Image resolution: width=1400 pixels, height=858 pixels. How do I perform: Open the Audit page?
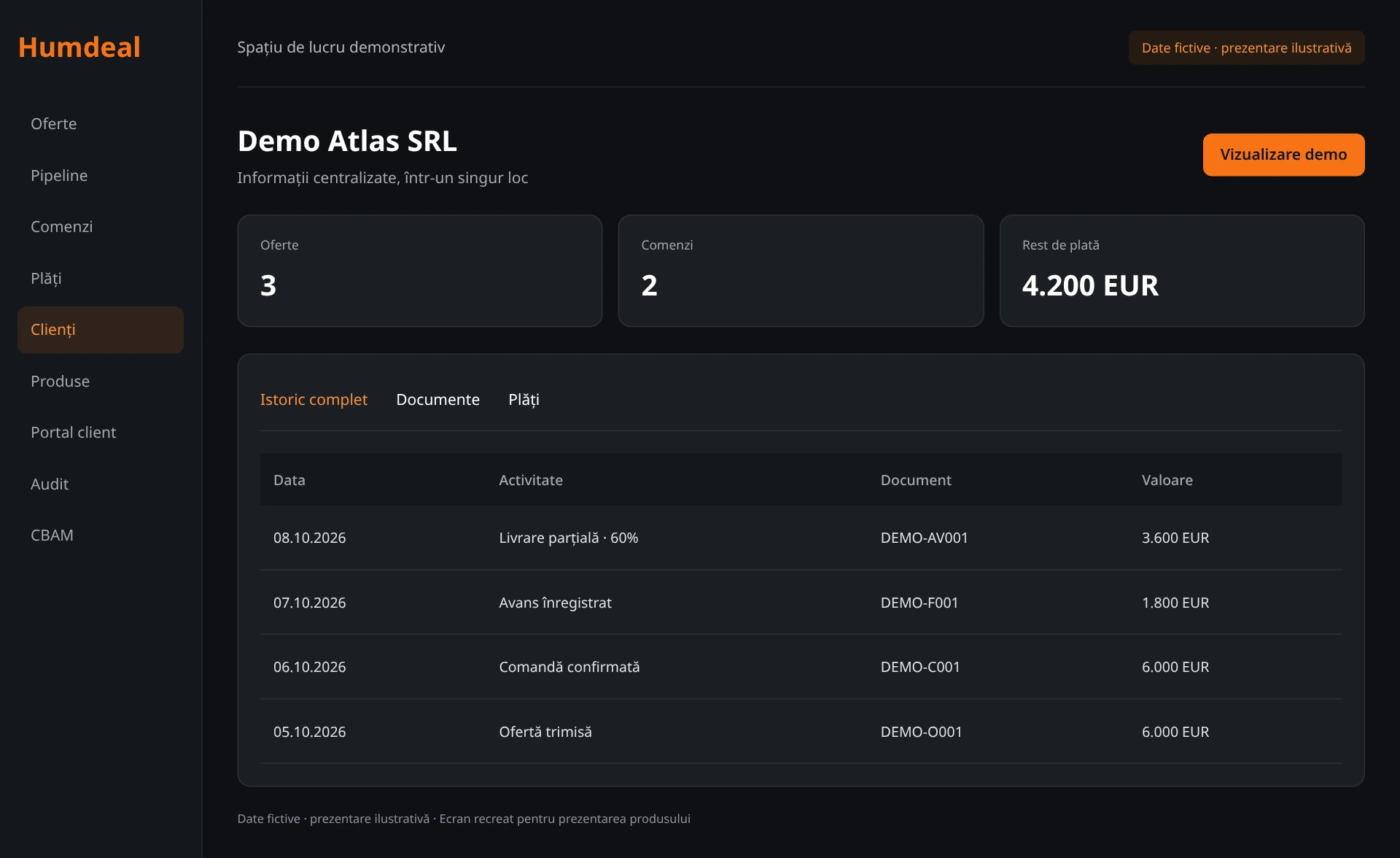pyautogui.click(x=101, y=484)
